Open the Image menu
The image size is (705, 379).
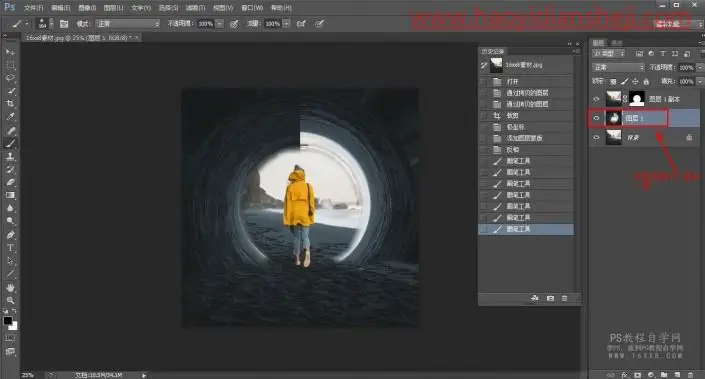87,8
